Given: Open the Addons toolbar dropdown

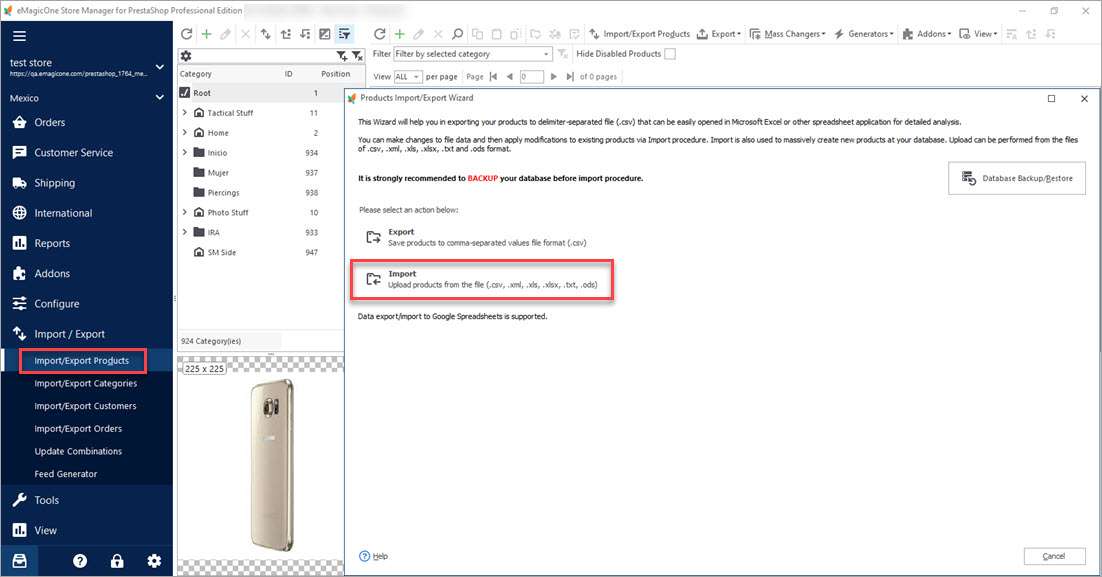Looking at the screenshot, I should click(926, 34).
